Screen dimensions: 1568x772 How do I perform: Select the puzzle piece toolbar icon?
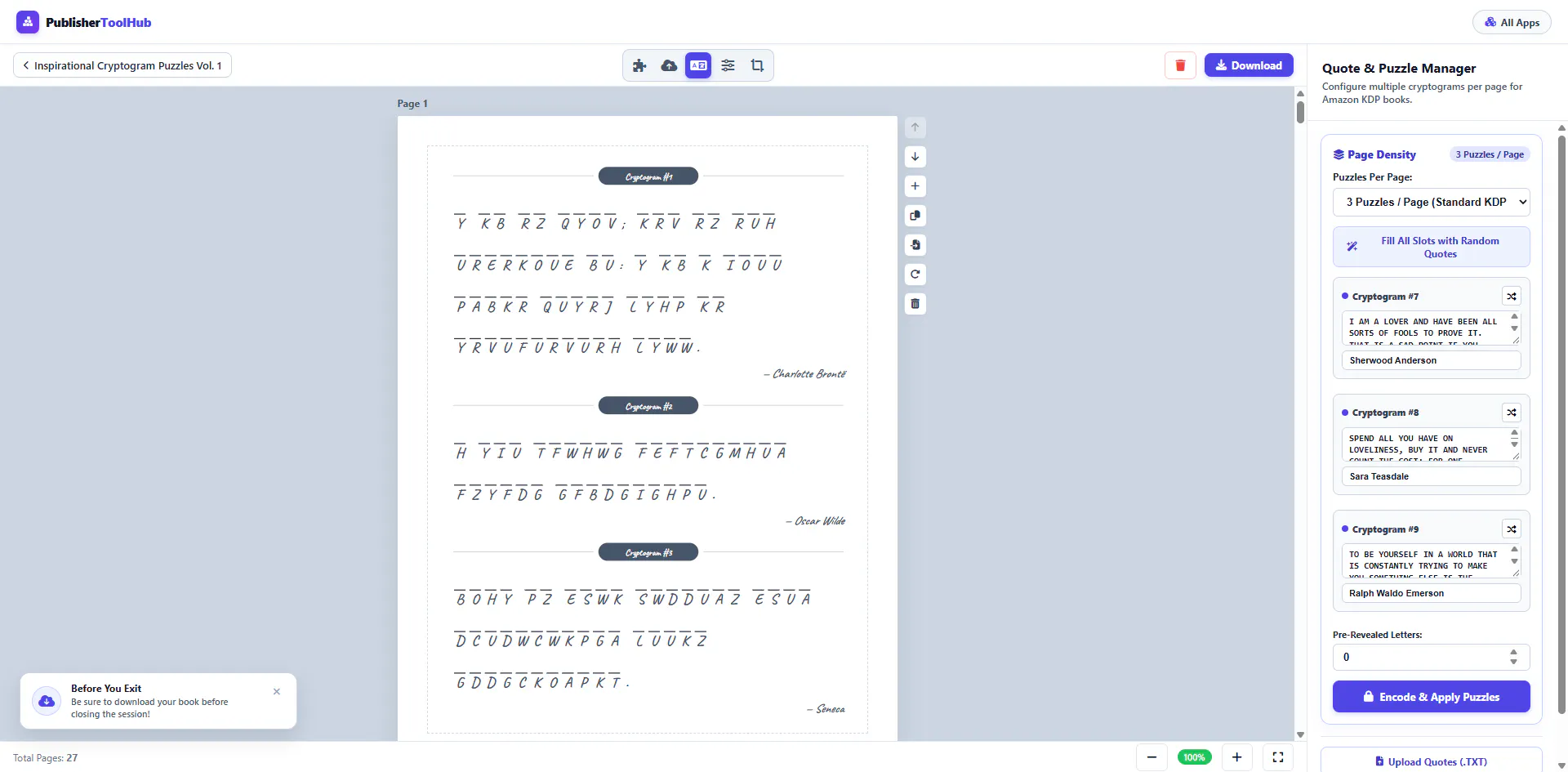coord(639,65)
